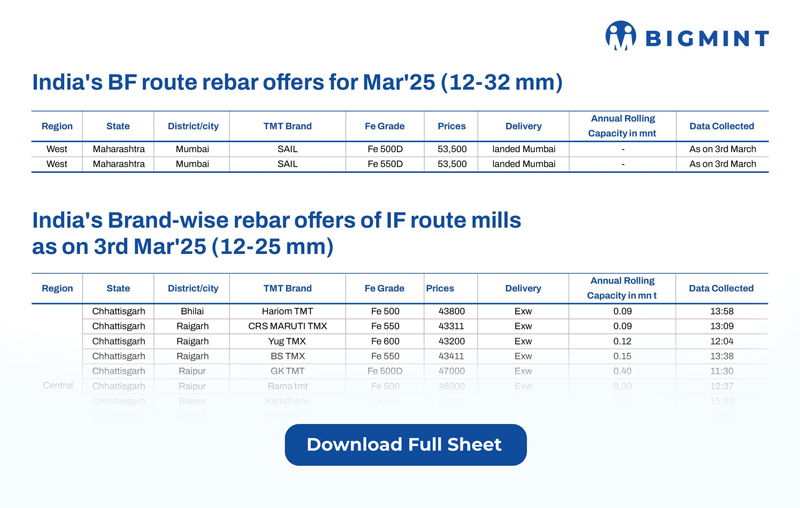Image resolution: width=800 pixels, height=508 pixels.
Task: Click the Bhilai district cell
Action: [192, 311]
